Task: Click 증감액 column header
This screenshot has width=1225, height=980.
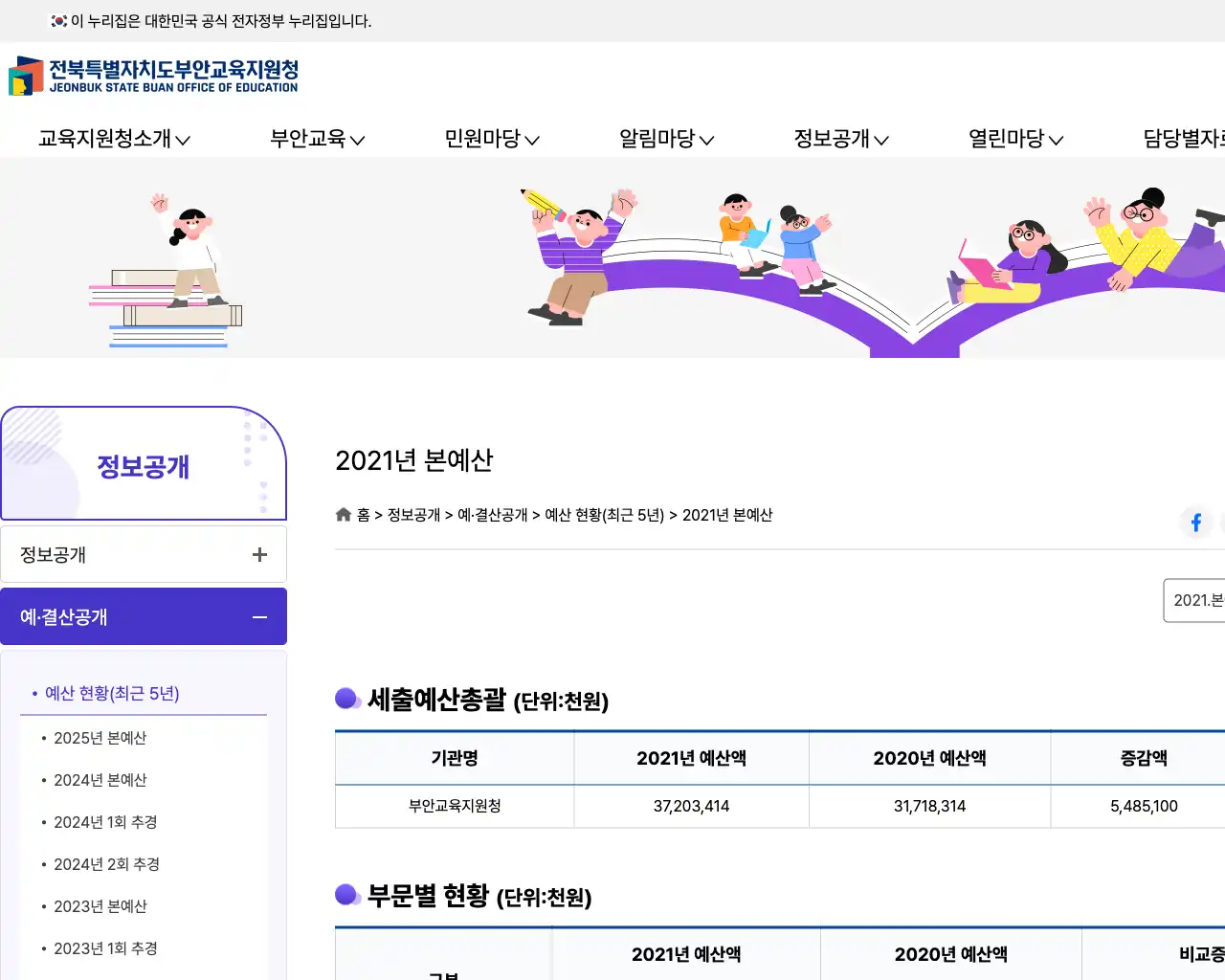Action: pos(1144,758)
